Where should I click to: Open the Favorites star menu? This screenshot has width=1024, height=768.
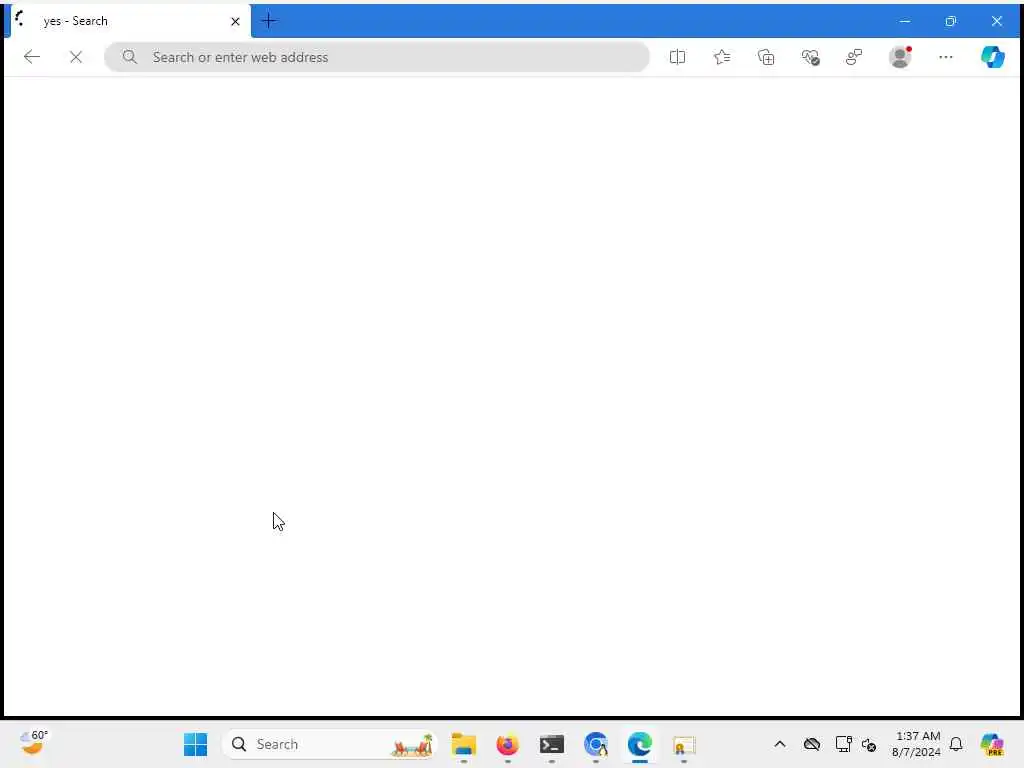pyautogui.click(x=722, y=57)
